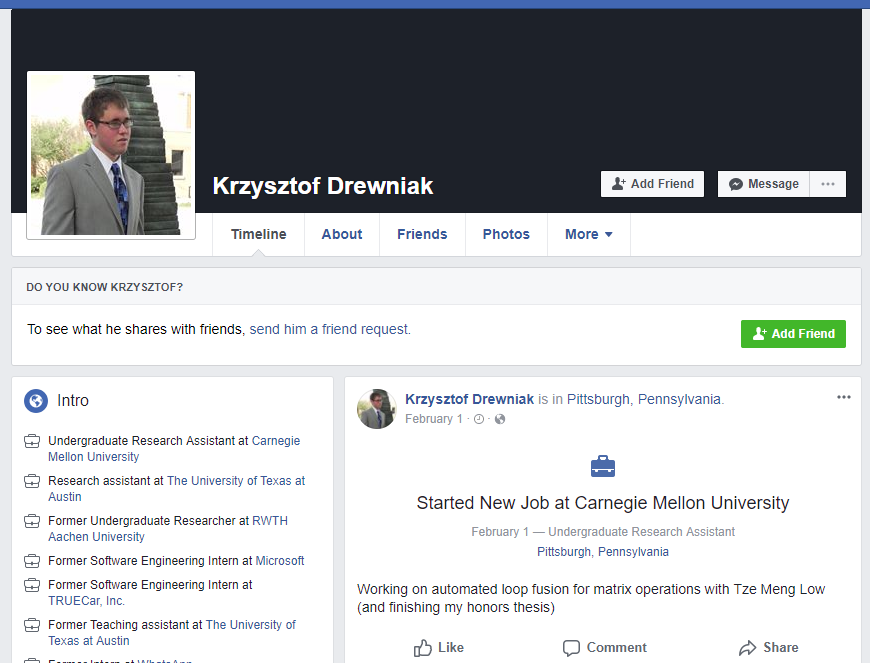Click the Add Friend button on cover photo
This screenshot has height=663, width=870.
tap(652, 184)
